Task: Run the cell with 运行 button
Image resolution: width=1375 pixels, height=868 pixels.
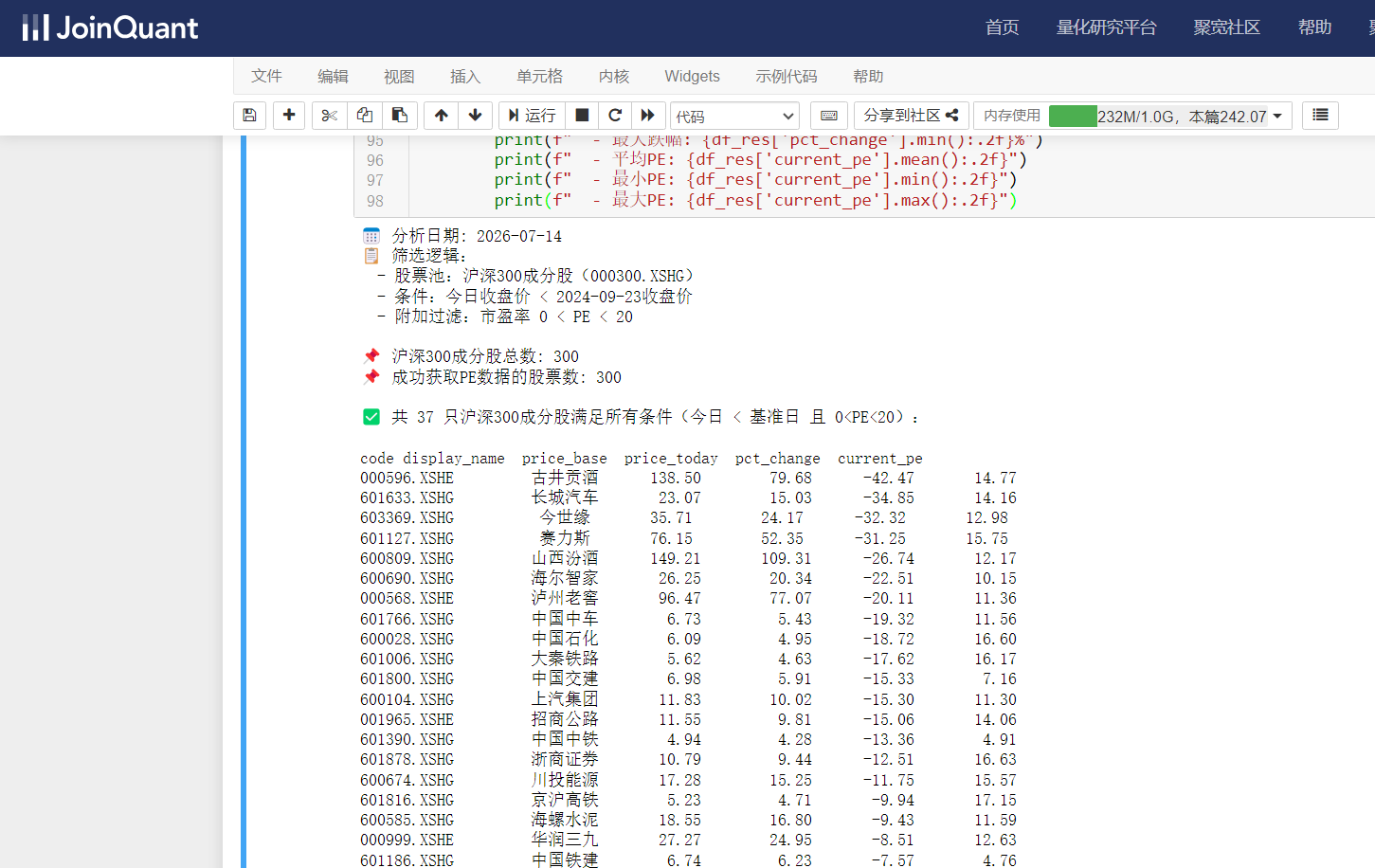Action: [532, 115]
